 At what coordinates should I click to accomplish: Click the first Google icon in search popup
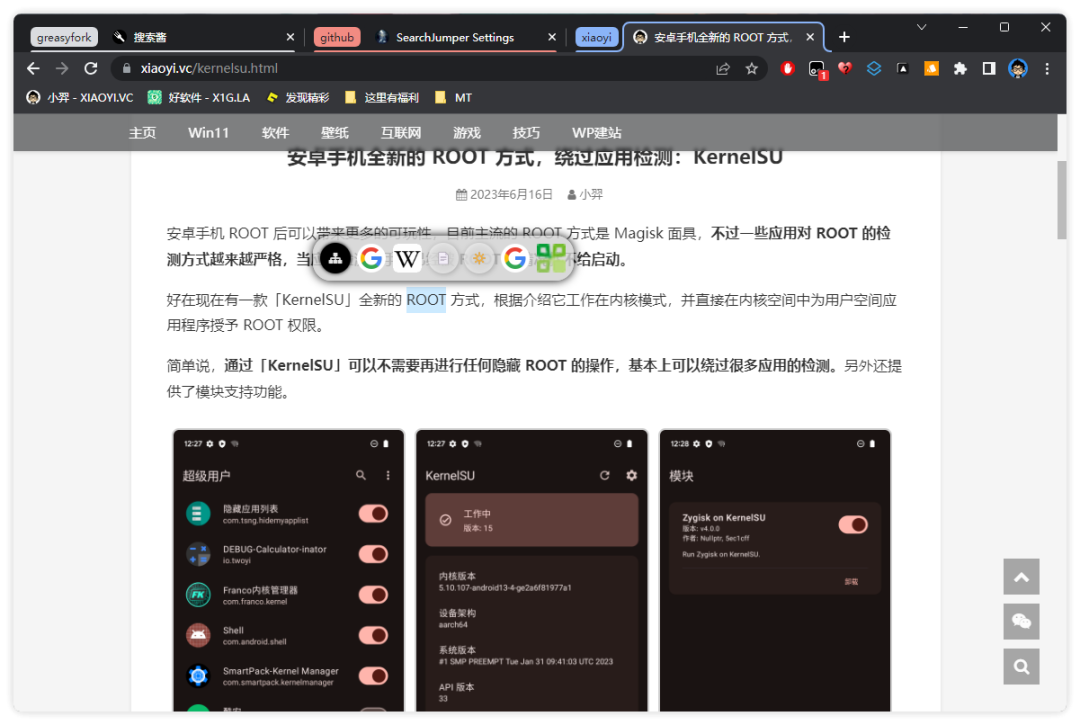(371, 259)
